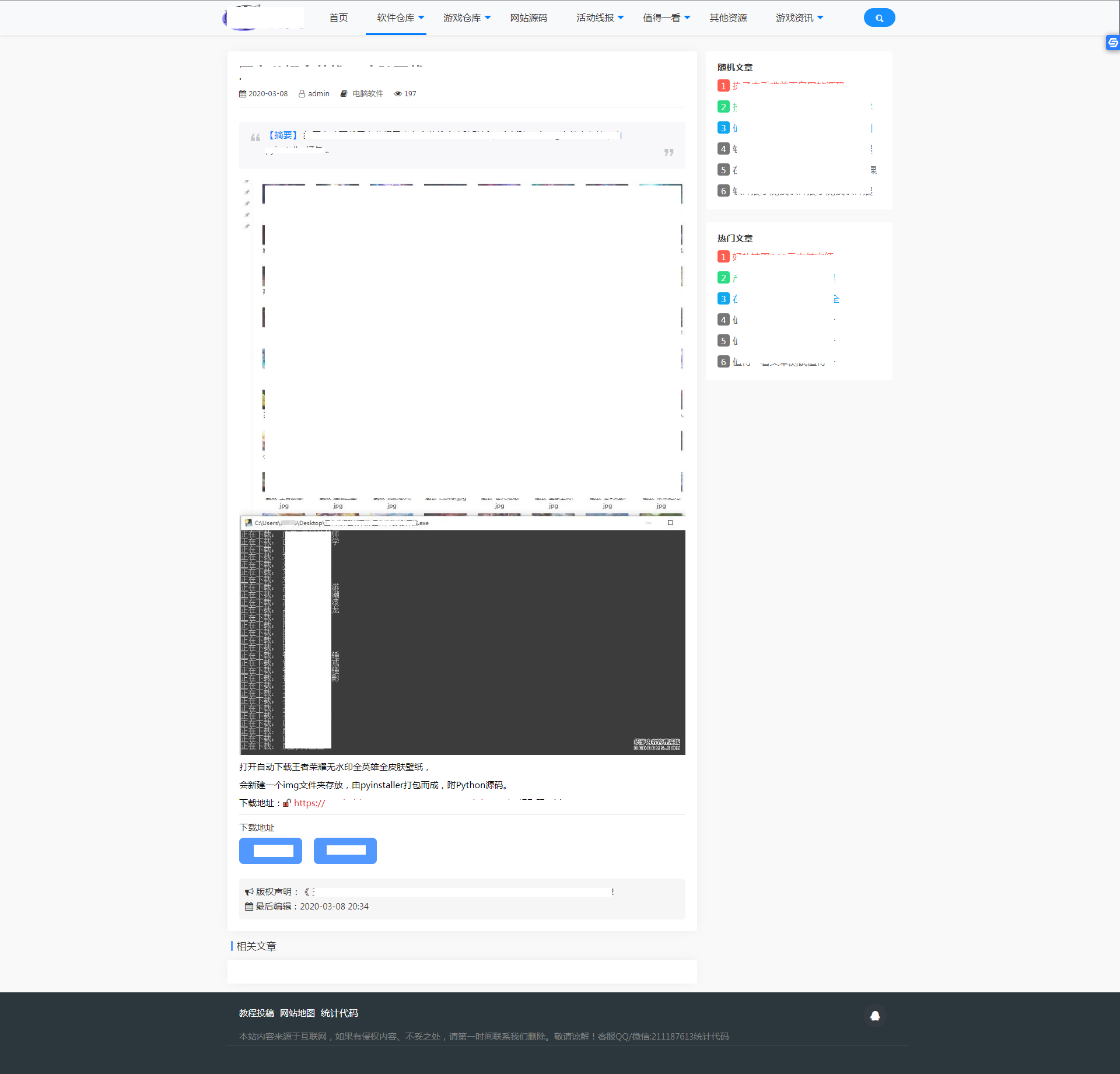The image size is (1120, 1074).
Task: Click the calendar icon beside 2020-03-08
Action: [x=243, y=94]
